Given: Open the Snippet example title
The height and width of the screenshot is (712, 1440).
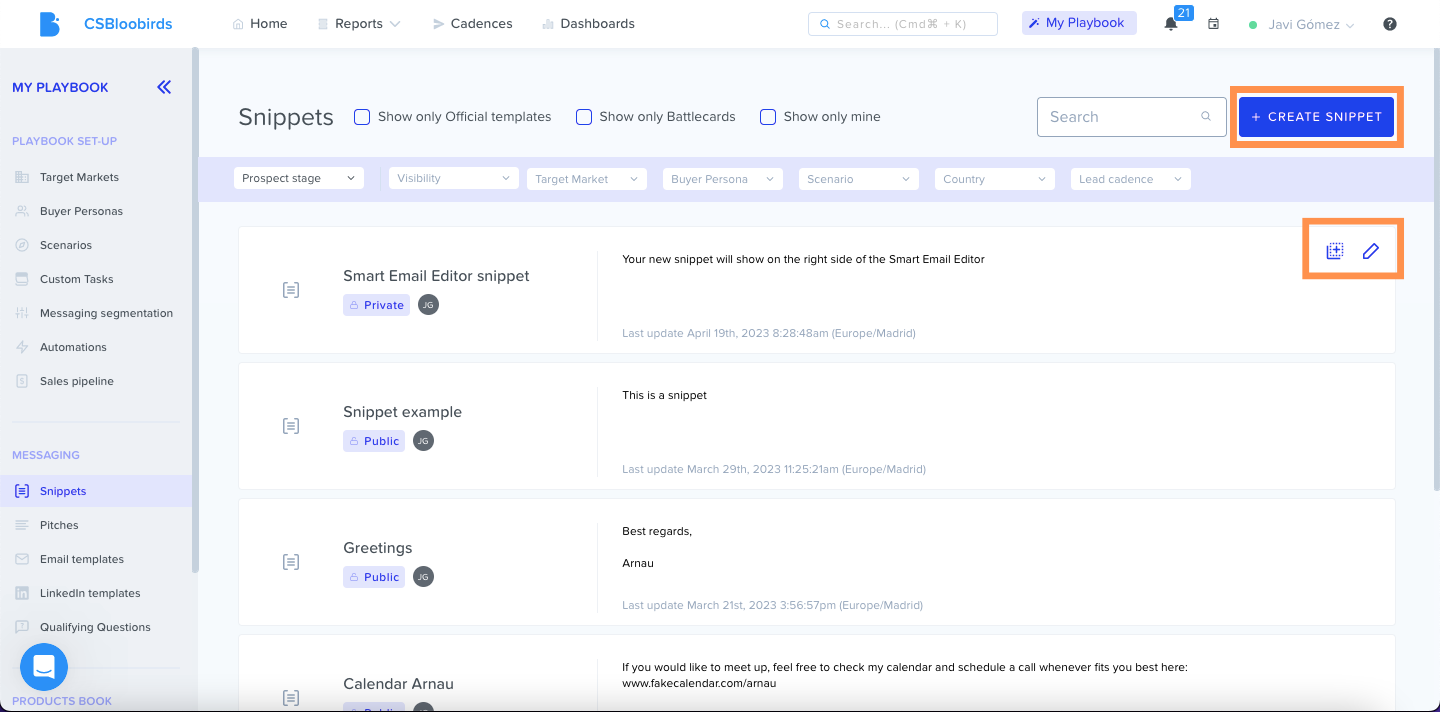Looking at the screenshot, I should click(x=402, y=412).
